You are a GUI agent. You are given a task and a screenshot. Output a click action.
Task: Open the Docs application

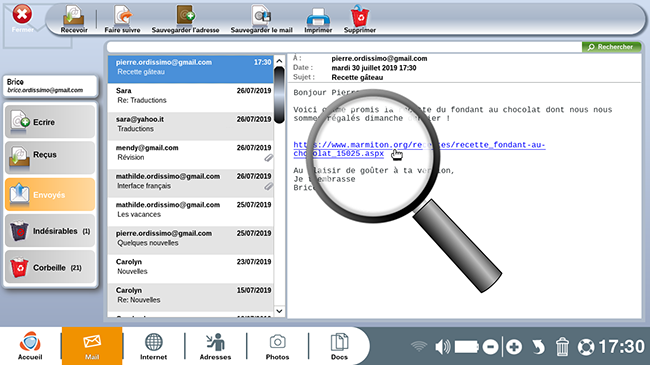click(339, 346)
